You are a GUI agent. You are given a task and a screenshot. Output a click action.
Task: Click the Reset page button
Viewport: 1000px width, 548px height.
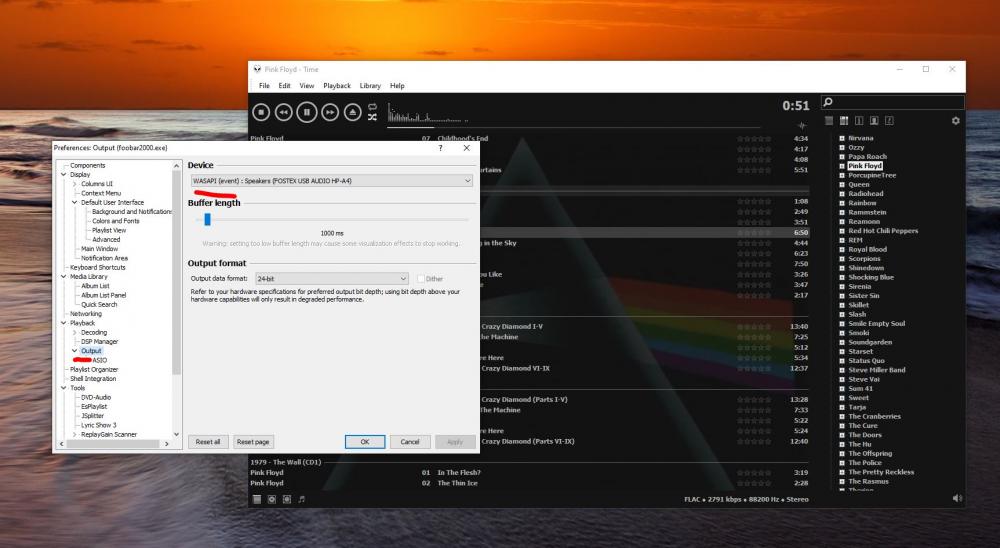click(x=253, y=441)
